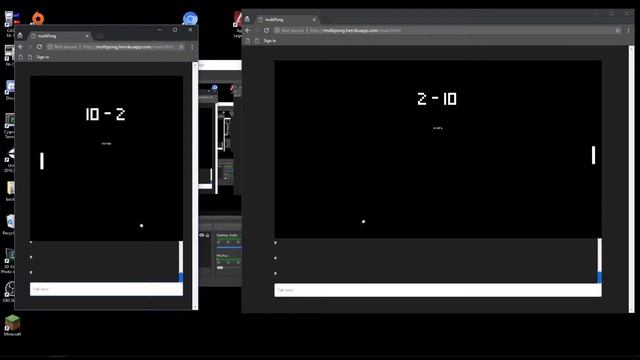The image size is (640, 360).
Task: Open a new tab in the left Chrome window
Action: (x=99, y=36)
